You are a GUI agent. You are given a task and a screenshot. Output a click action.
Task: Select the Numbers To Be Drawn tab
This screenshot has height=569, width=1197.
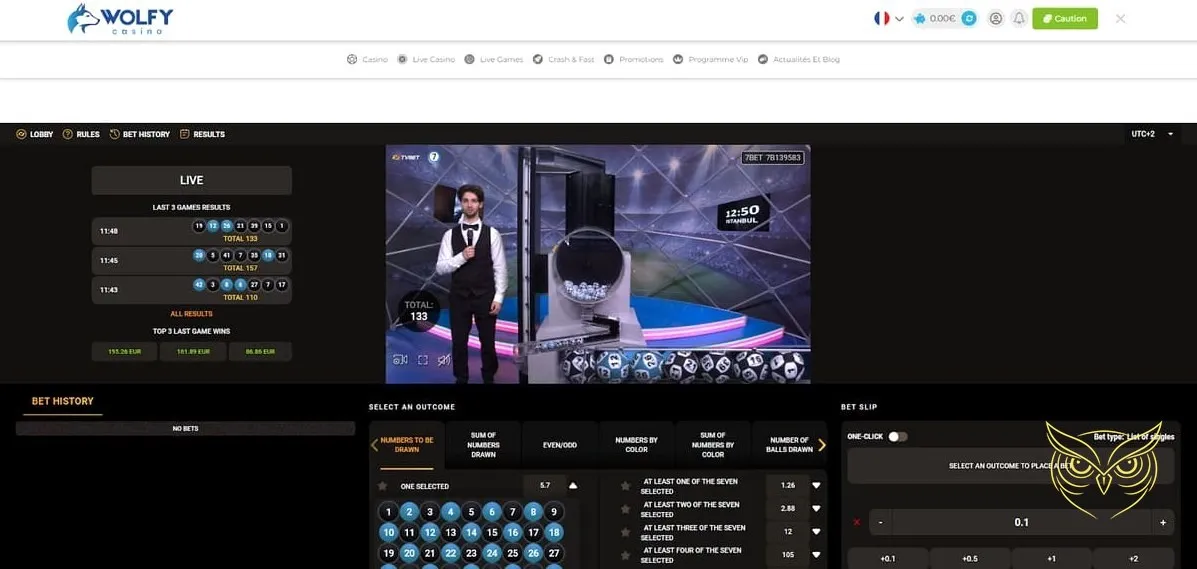(407, 445)
